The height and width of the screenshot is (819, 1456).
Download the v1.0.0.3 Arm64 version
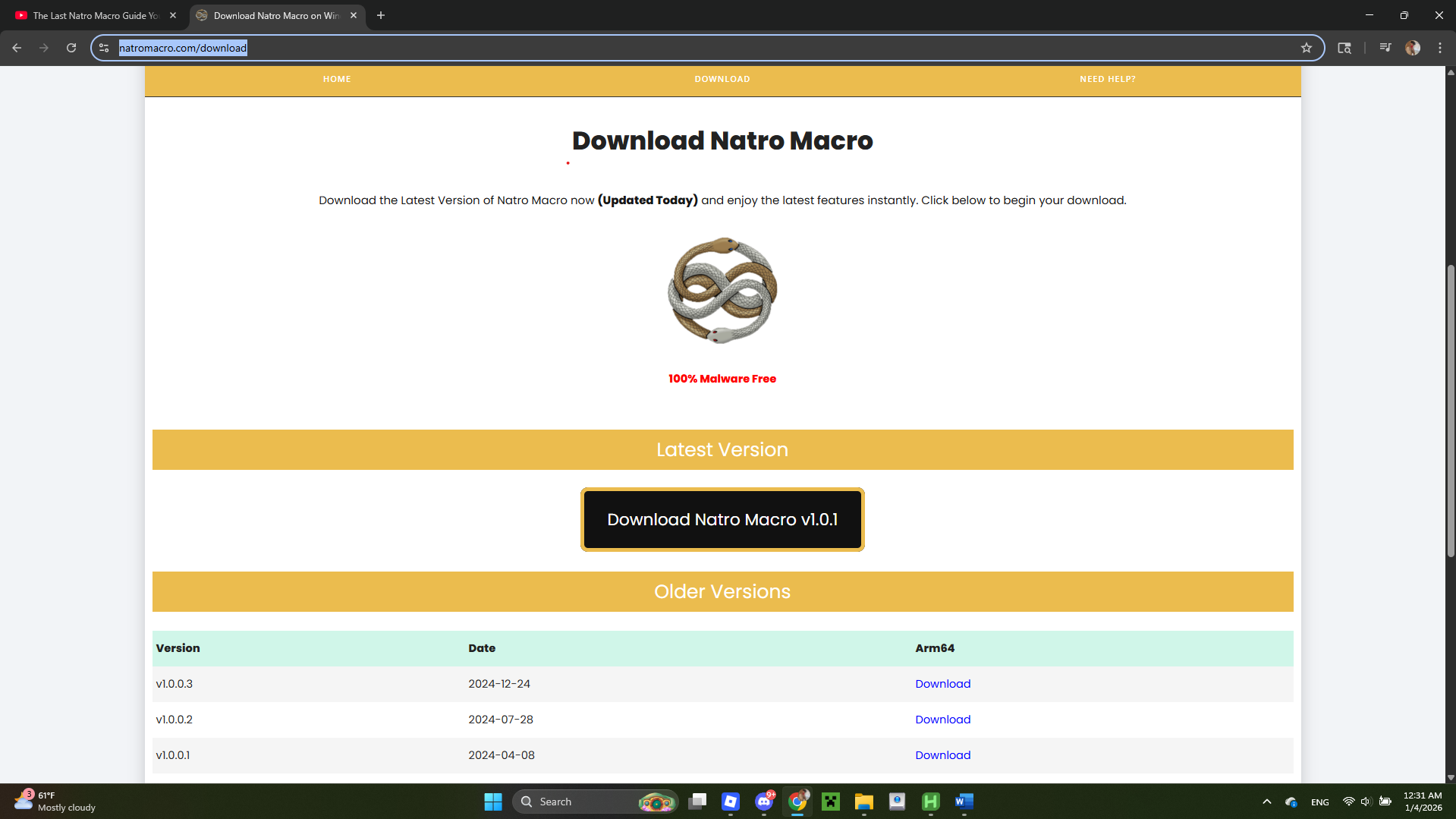(x=943, y=684)
